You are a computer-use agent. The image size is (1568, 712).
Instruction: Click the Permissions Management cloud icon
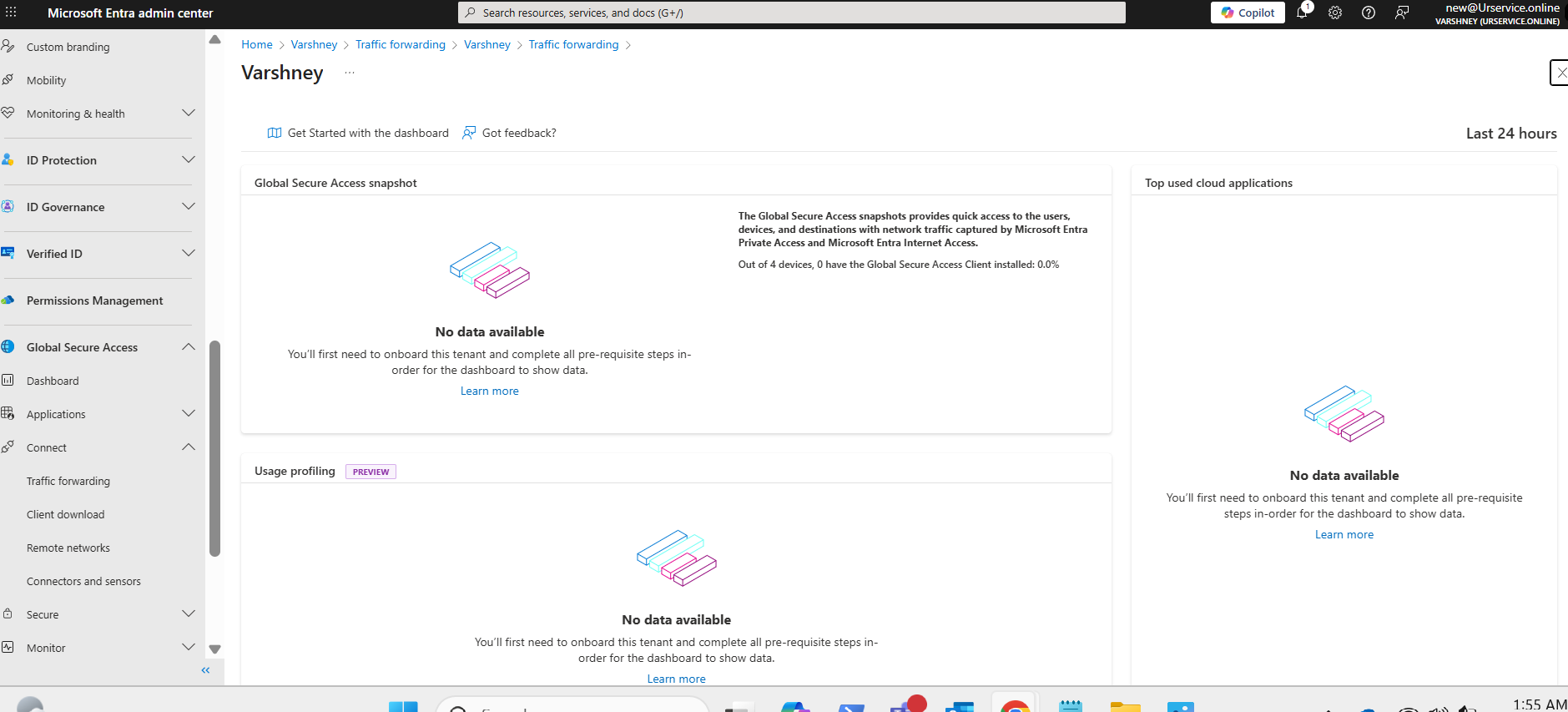8,300
